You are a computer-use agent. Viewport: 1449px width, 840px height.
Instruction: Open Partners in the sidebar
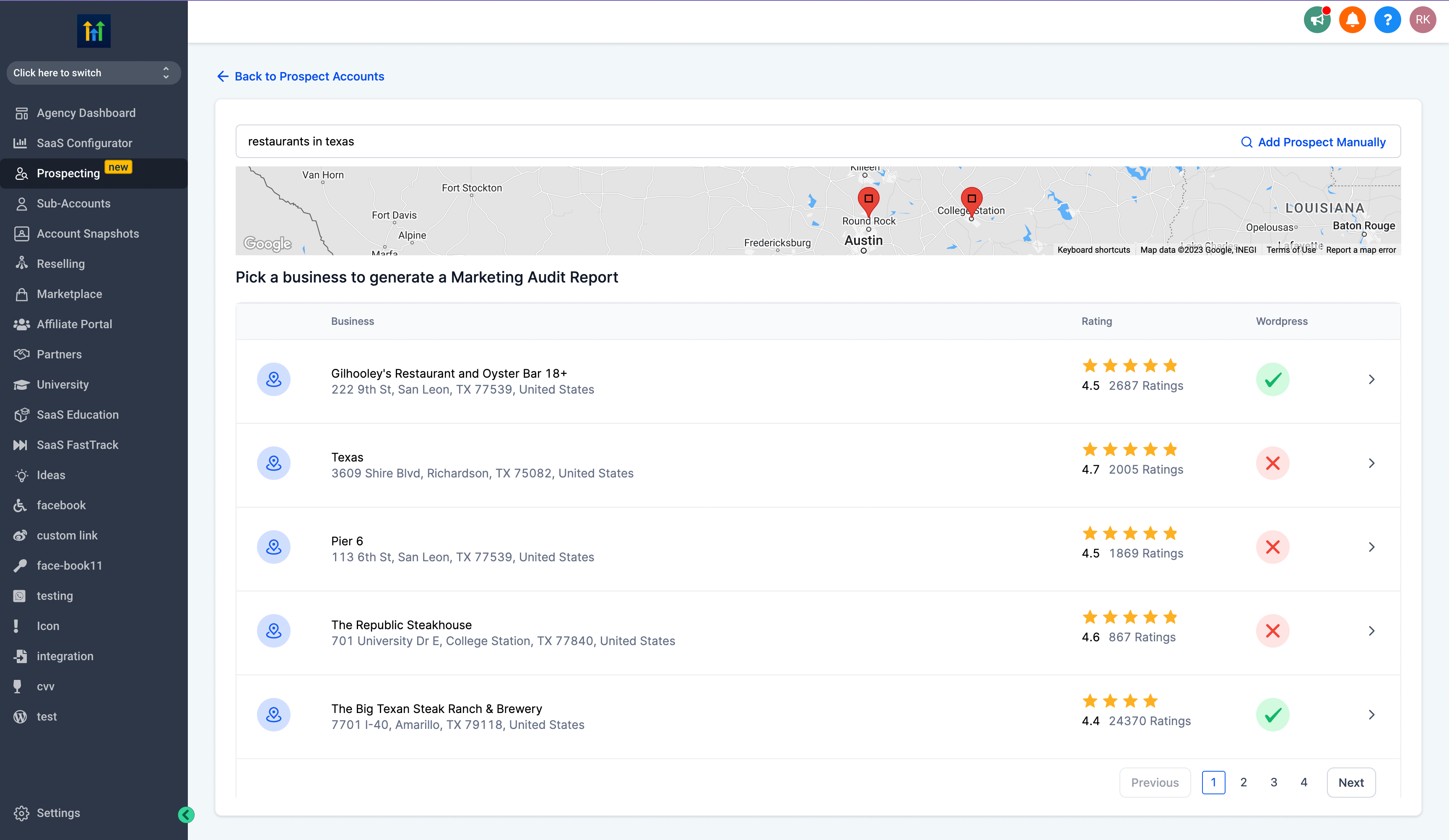[94, 354]
